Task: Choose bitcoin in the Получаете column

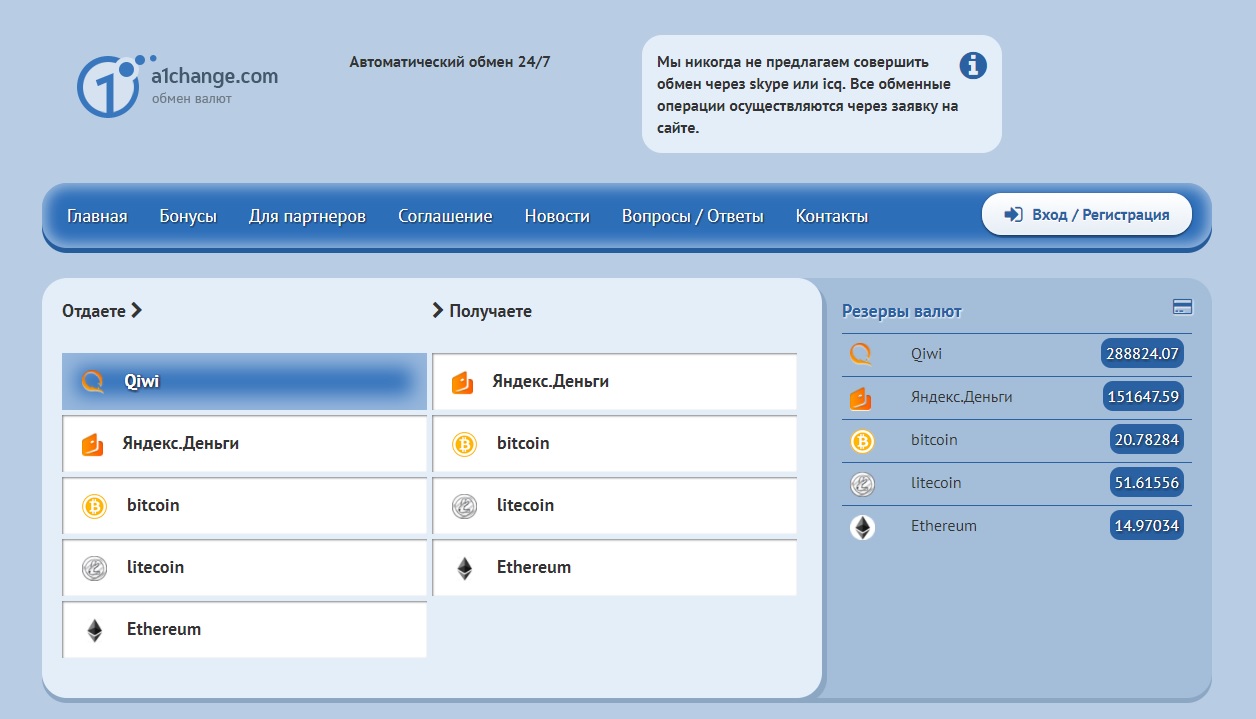Action: 614,444
